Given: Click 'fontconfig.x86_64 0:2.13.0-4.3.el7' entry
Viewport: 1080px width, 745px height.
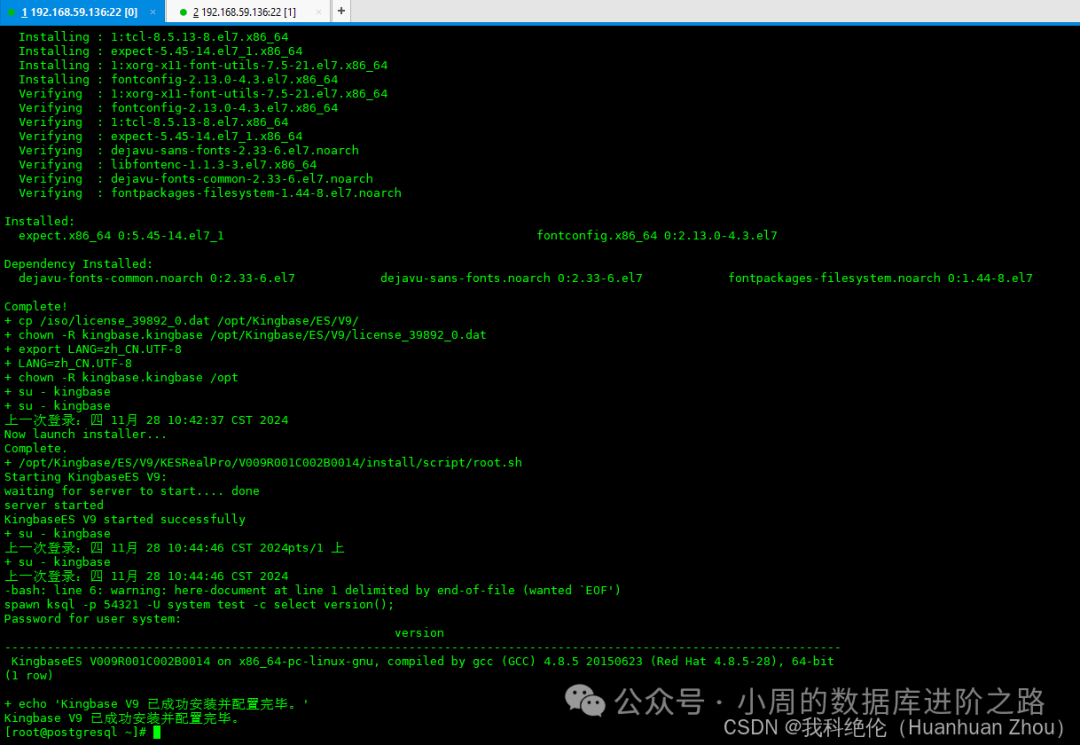Looking at the screenshot, I should pos(657,235).
